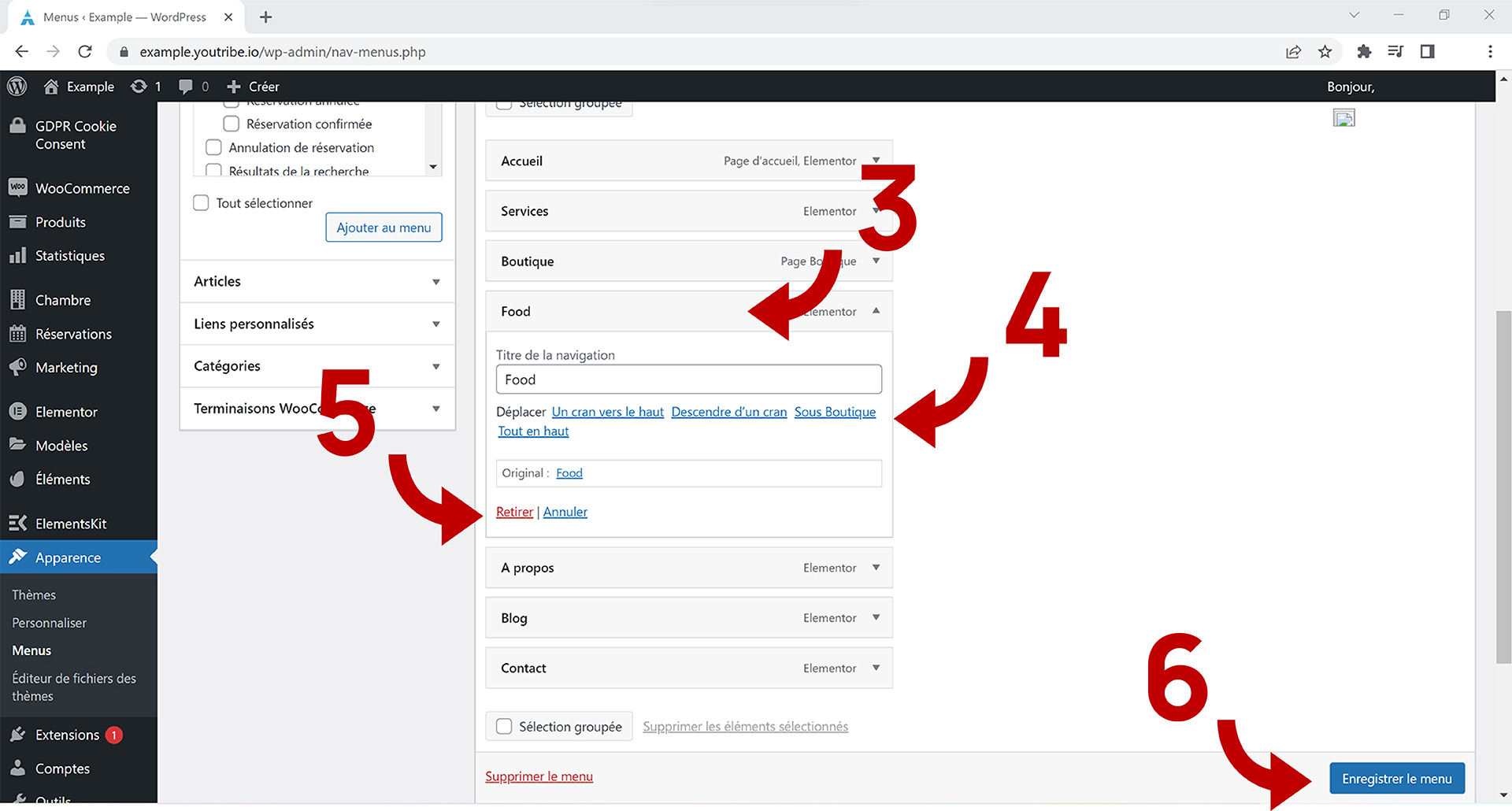Viewport: 1512px width, 811px height.
Task: Collapse the Food menu item
Action: tap(876, 312)
